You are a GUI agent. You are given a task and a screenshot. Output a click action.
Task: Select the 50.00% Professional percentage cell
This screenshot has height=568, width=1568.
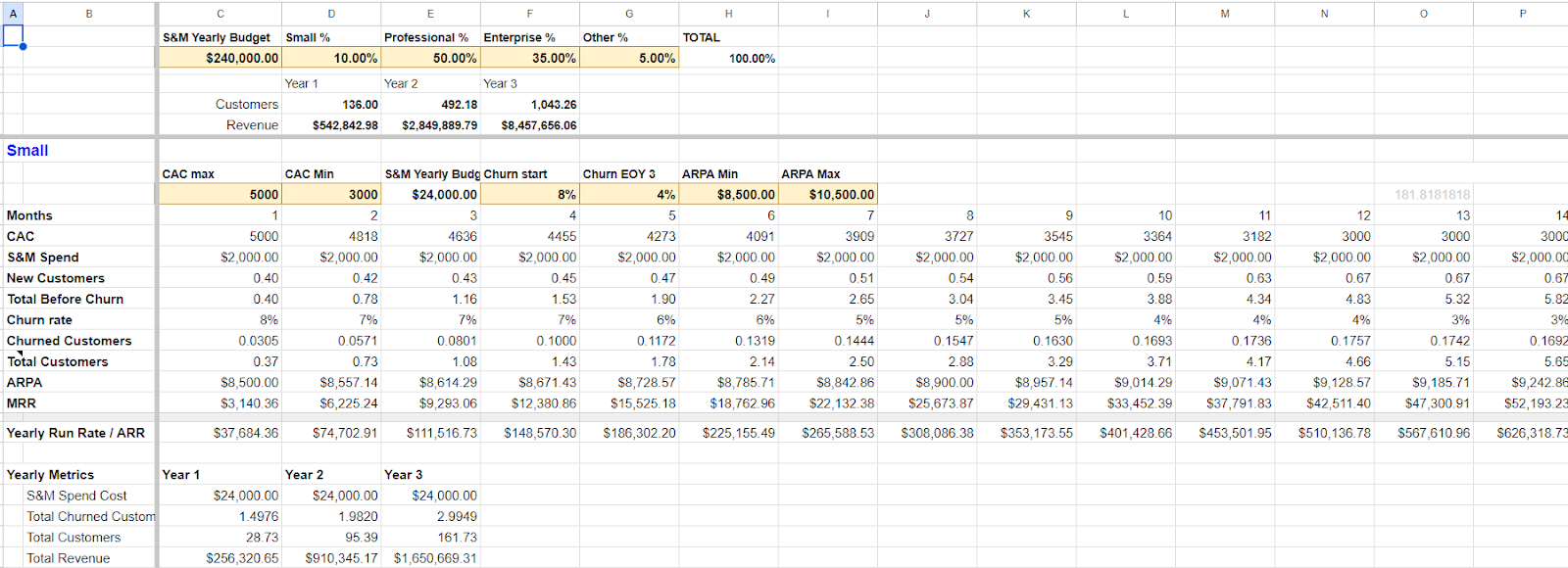pos(430,58)
